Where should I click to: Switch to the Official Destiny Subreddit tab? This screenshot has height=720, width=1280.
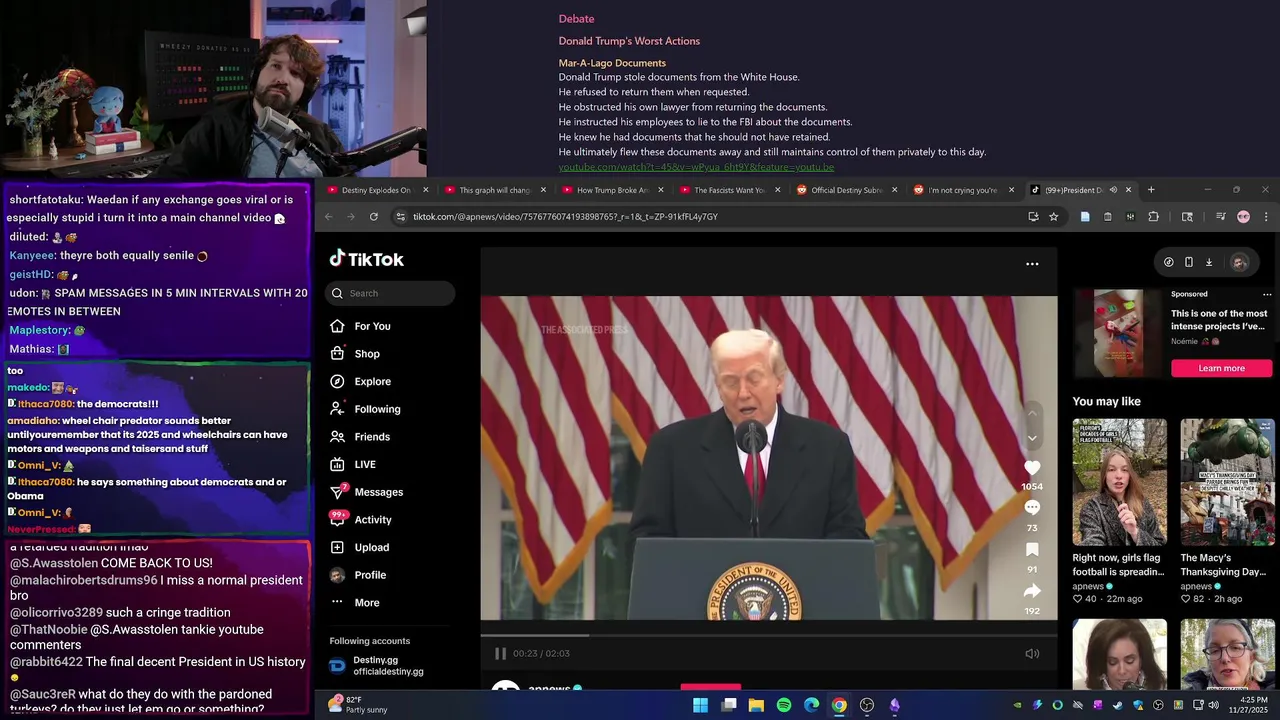point(846,190)
